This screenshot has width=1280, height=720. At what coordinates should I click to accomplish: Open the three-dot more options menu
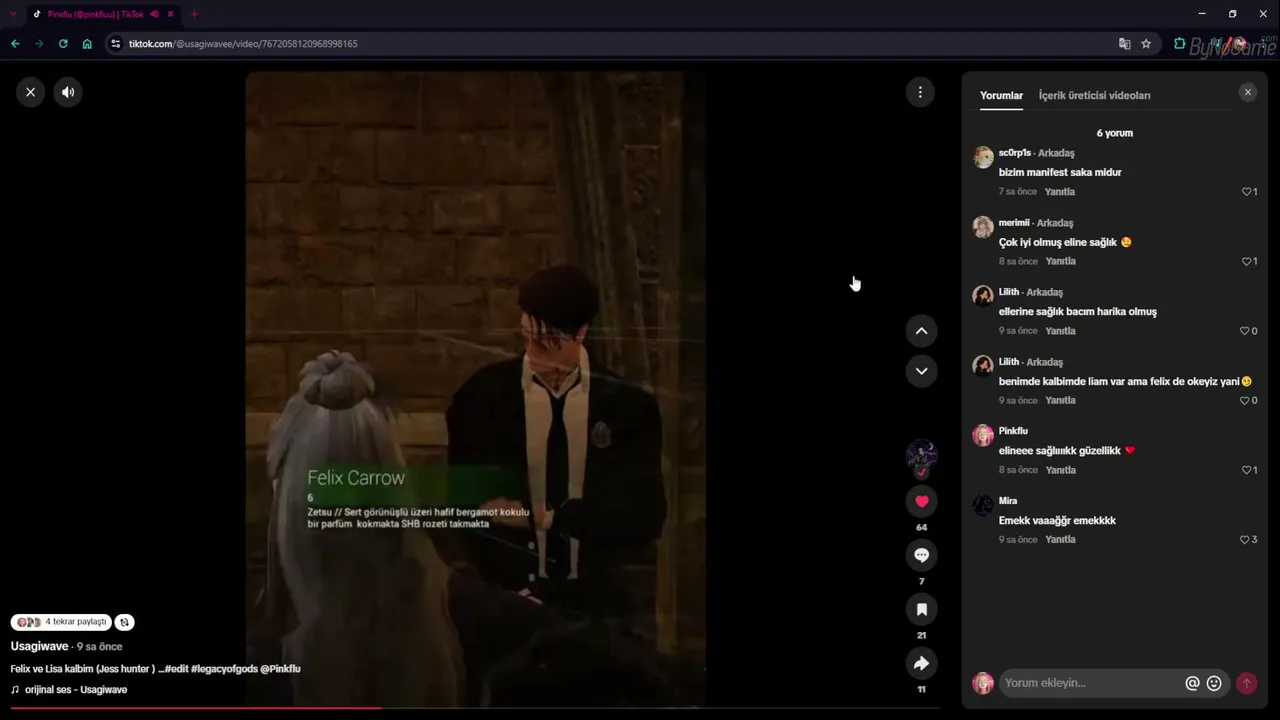(921, 92)
